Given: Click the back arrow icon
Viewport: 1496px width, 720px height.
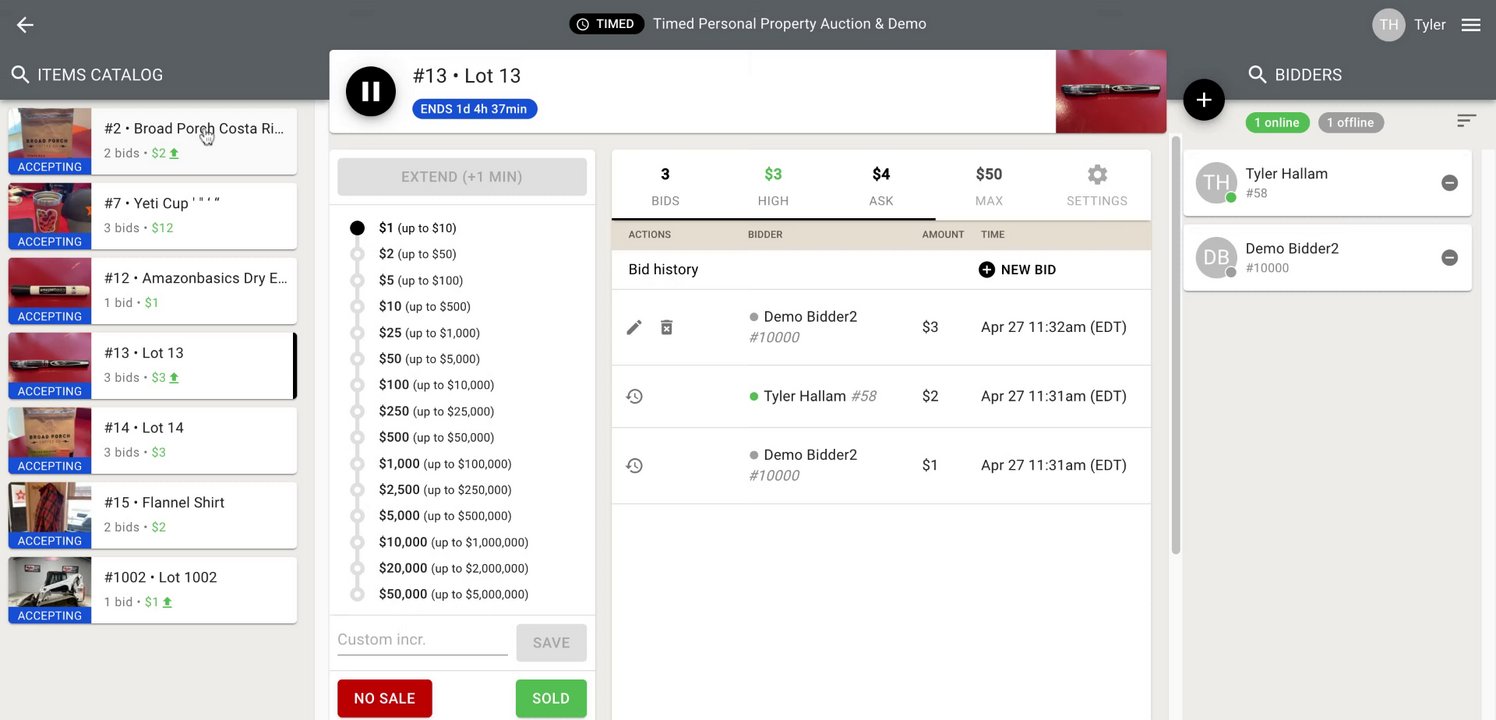Looking at the screenshot, I should click(x=25, y=25).
